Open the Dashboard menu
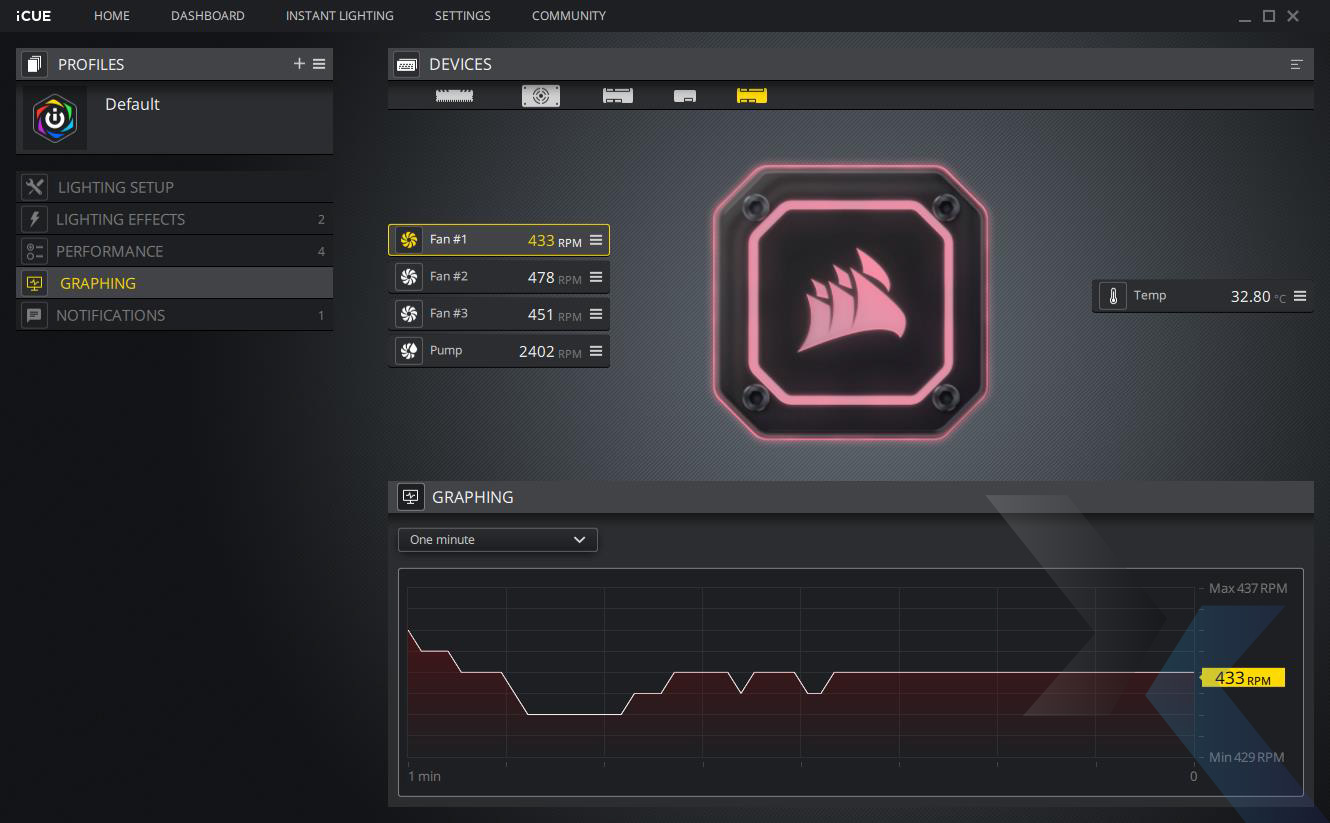1330x823 pixels. click(207, 16)
